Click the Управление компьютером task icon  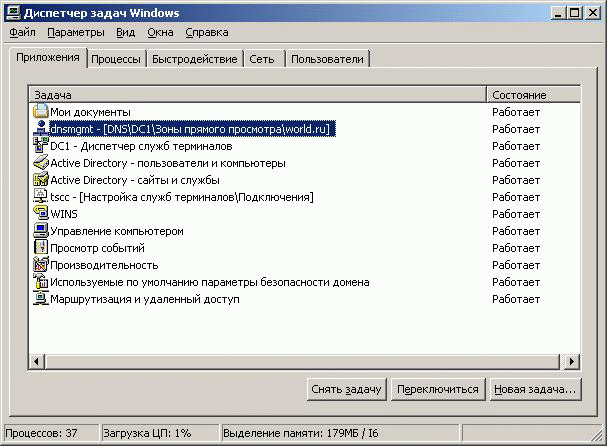(41, 231)
